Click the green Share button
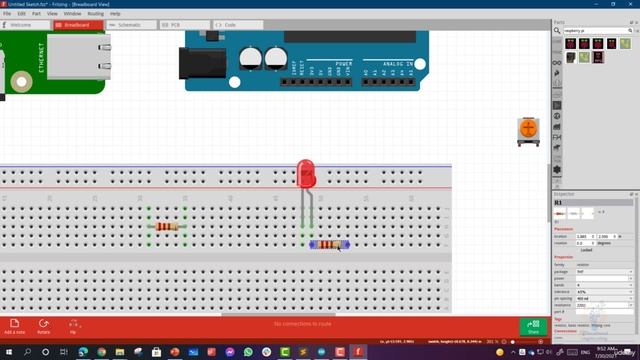 pyautogui.click(x=533, y=327)
